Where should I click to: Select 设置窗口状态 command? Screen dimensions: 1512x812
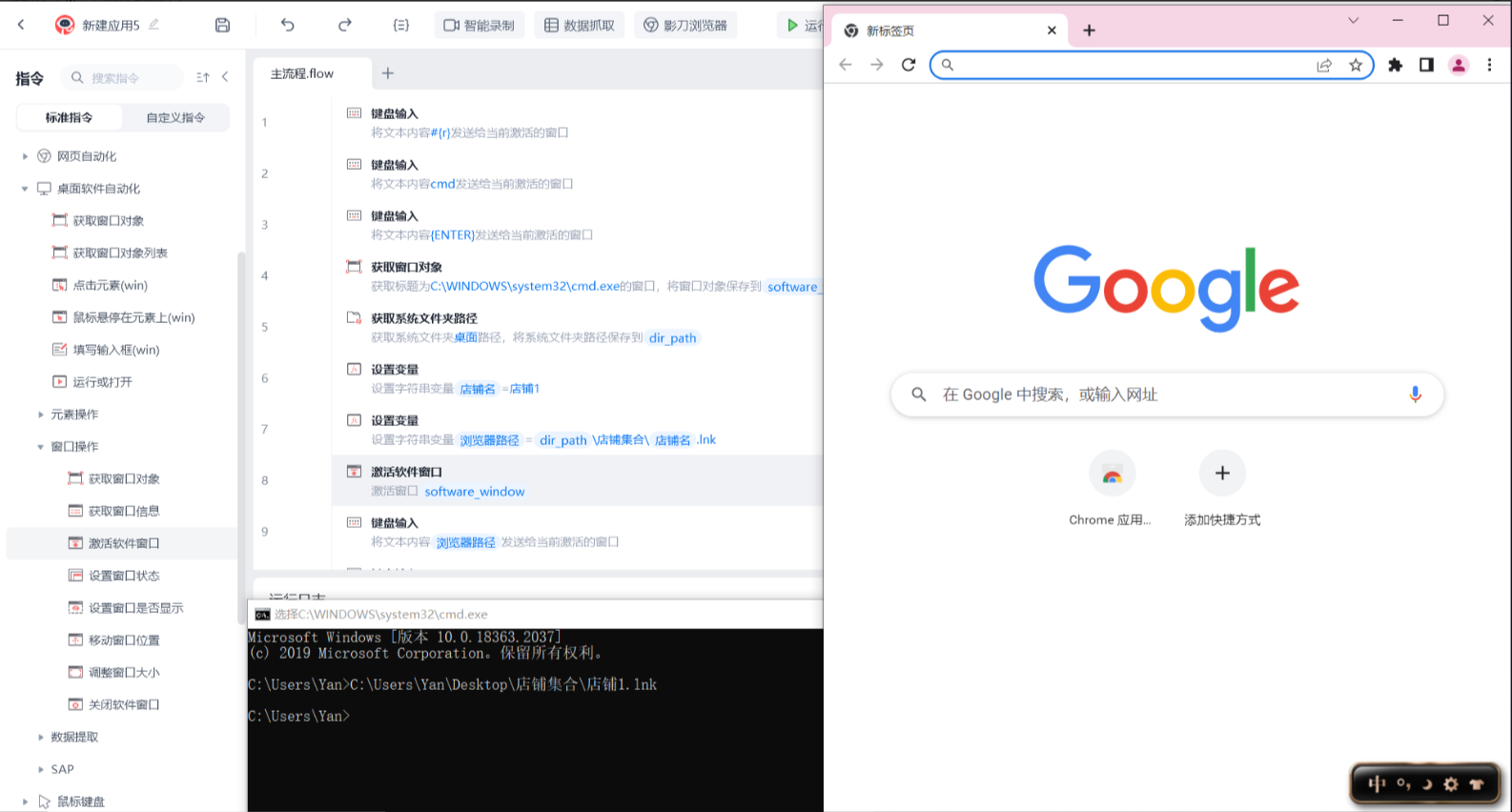click(x=124, y=576)
